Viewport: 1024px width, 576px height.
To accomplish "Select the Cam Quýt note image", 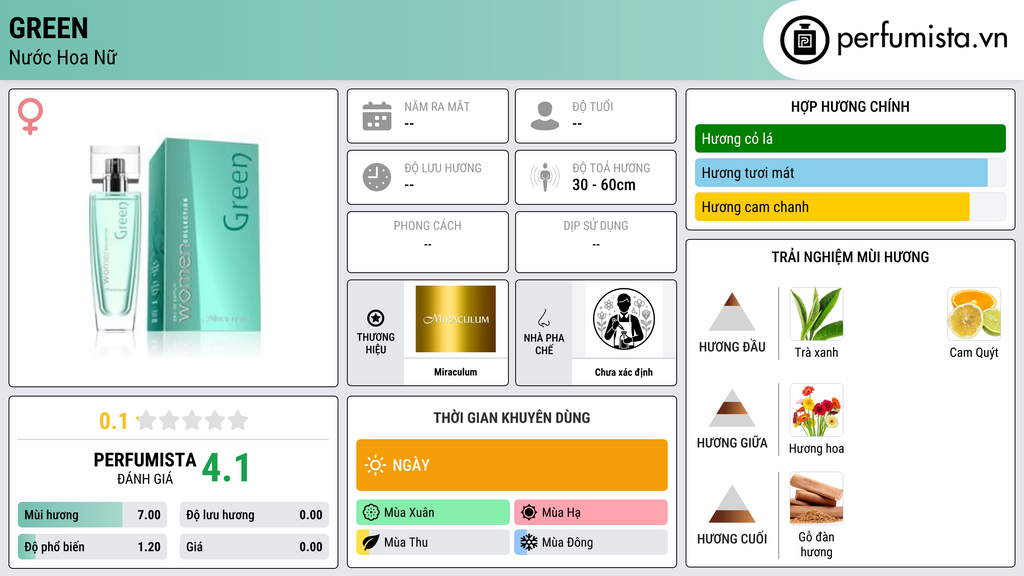I will pyautogui.click(x=974, y=314).
